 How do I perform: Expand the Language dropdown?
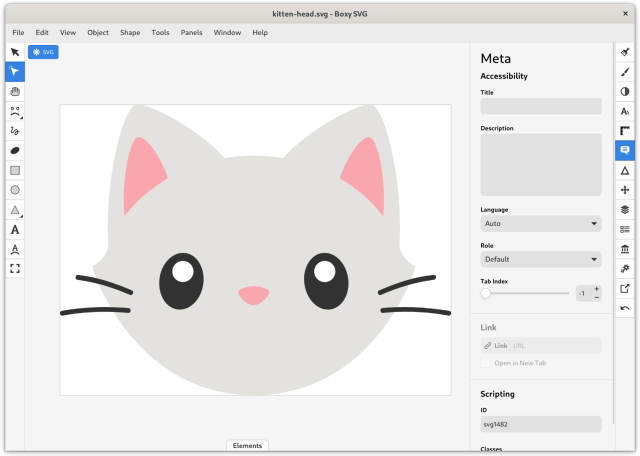coord(540,224)
